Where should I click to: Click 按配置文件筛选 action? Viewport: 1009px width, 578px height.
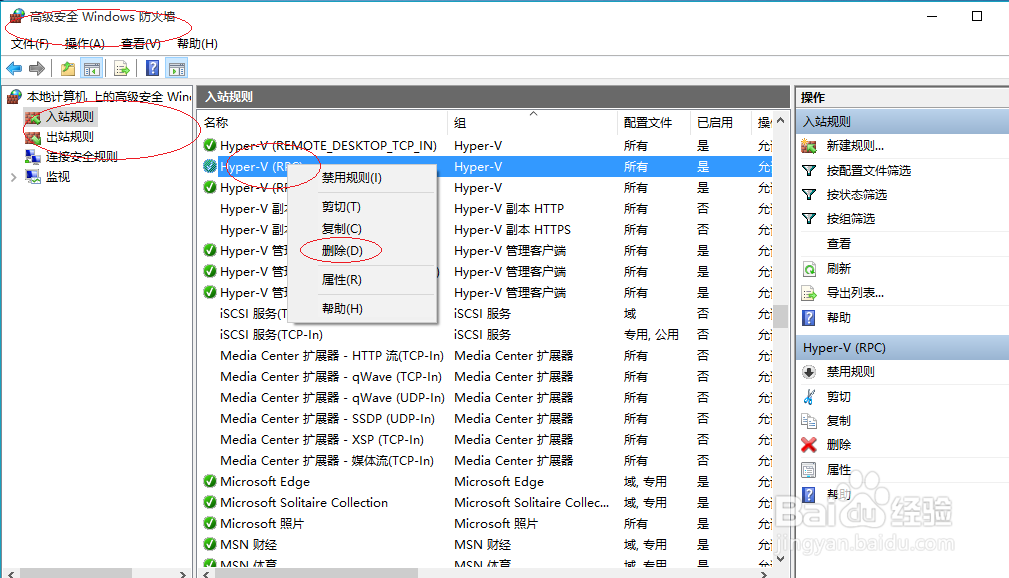(869, 171)
